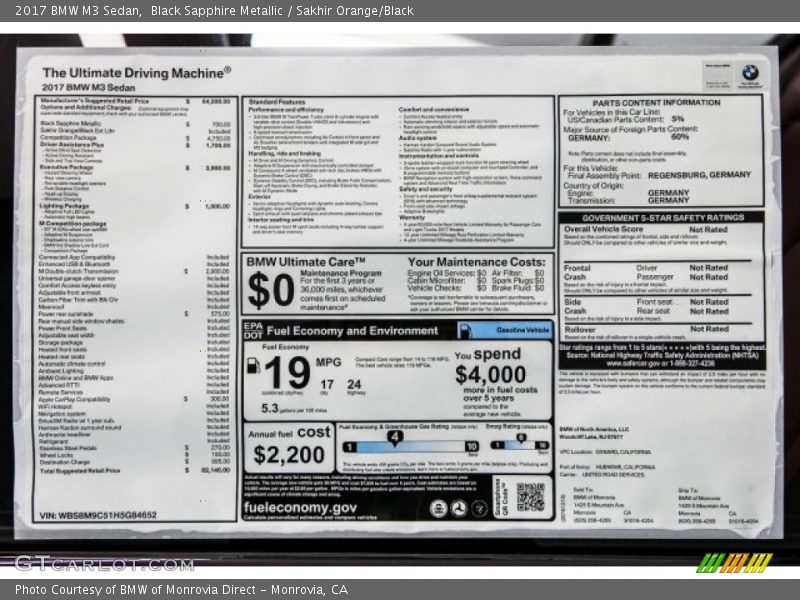
Task: Click the smog rating slider marker
Action: (520, 438)
